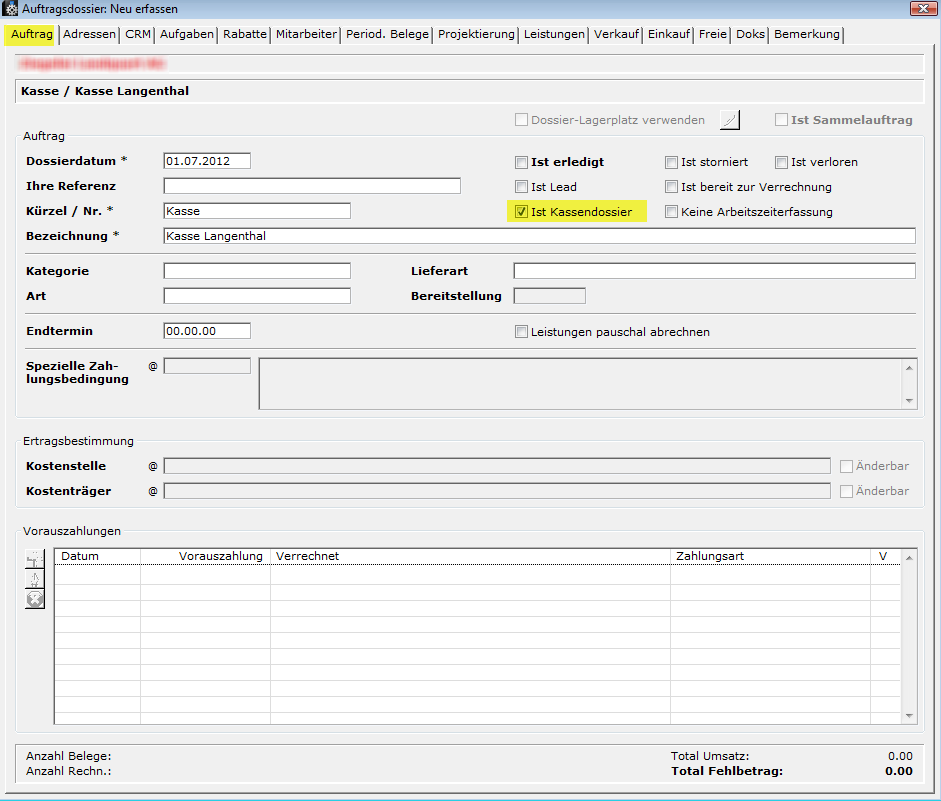941x801 pixels.
Task: Uncheck the Ist Kassendossier checkbox
Action: [521, 212]
